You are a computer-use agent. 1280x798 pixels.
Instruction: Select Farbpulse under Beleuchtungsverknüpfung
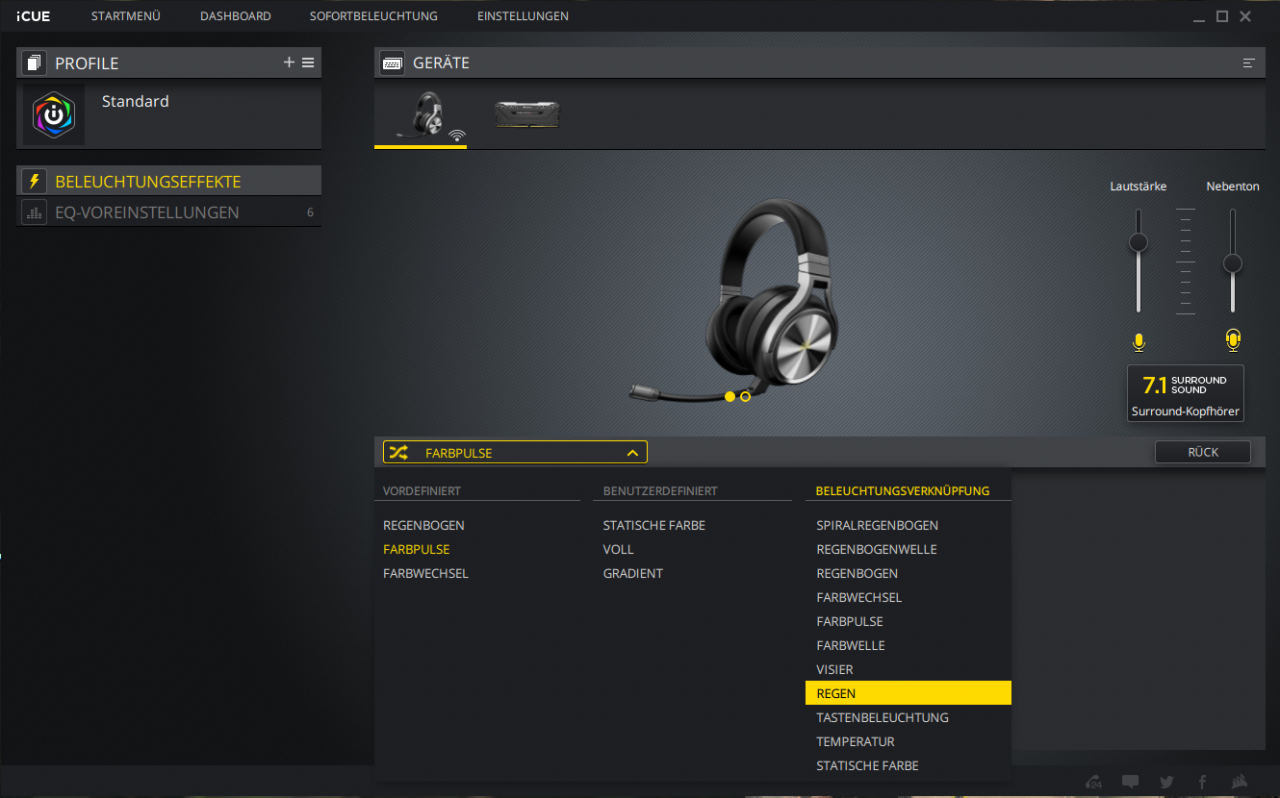(x=850, y=621)
